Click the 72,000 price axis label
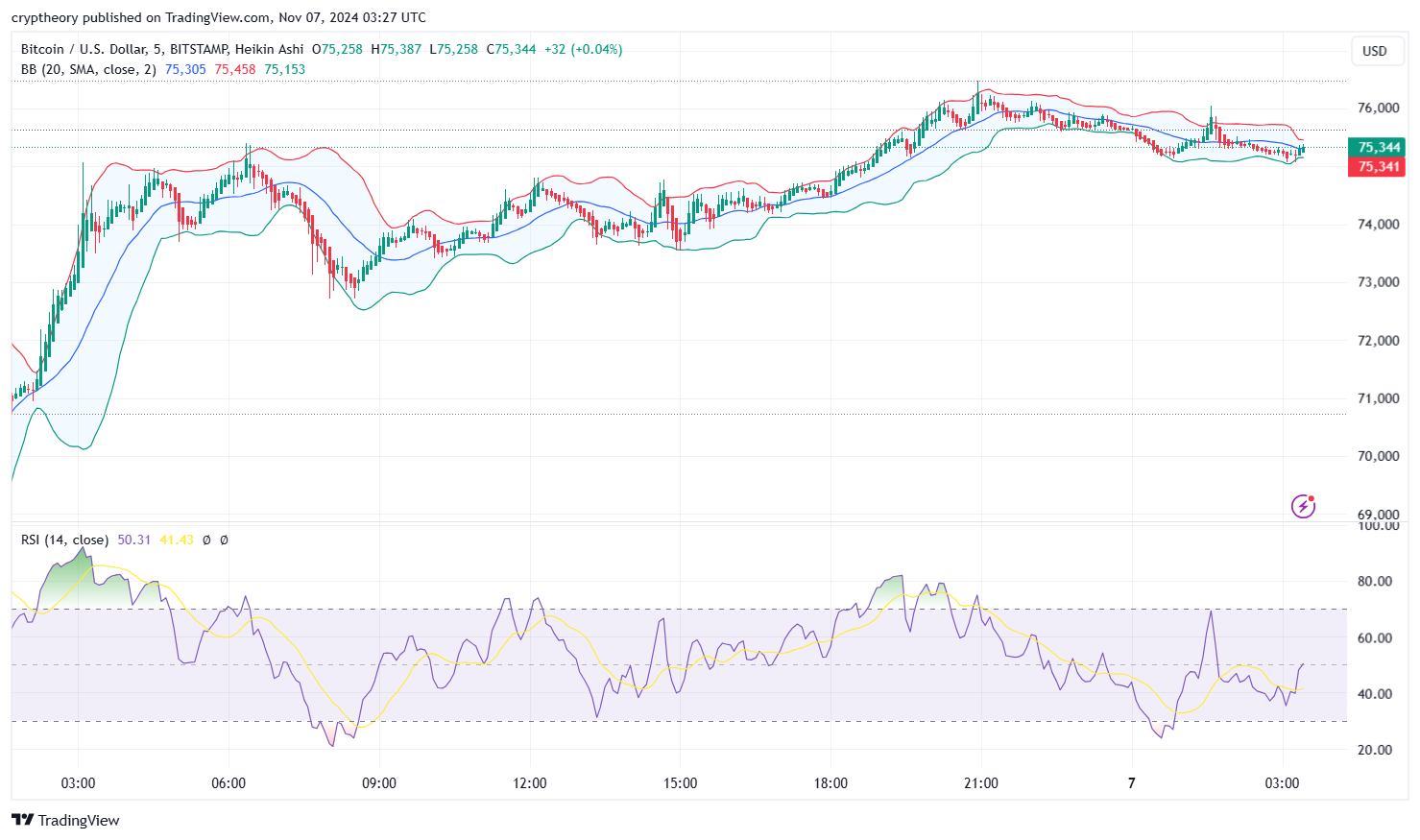 [1378, 341]
